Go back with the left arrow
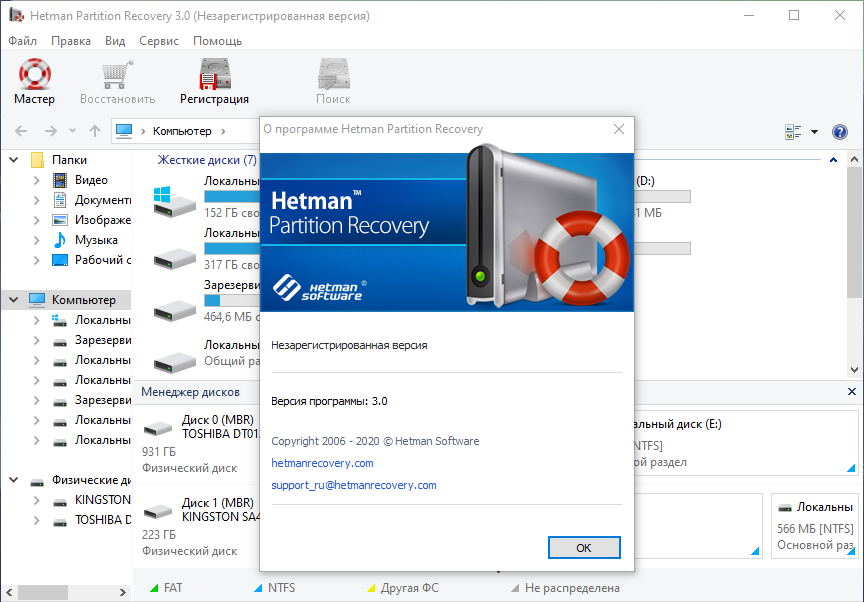 [21, 131]
